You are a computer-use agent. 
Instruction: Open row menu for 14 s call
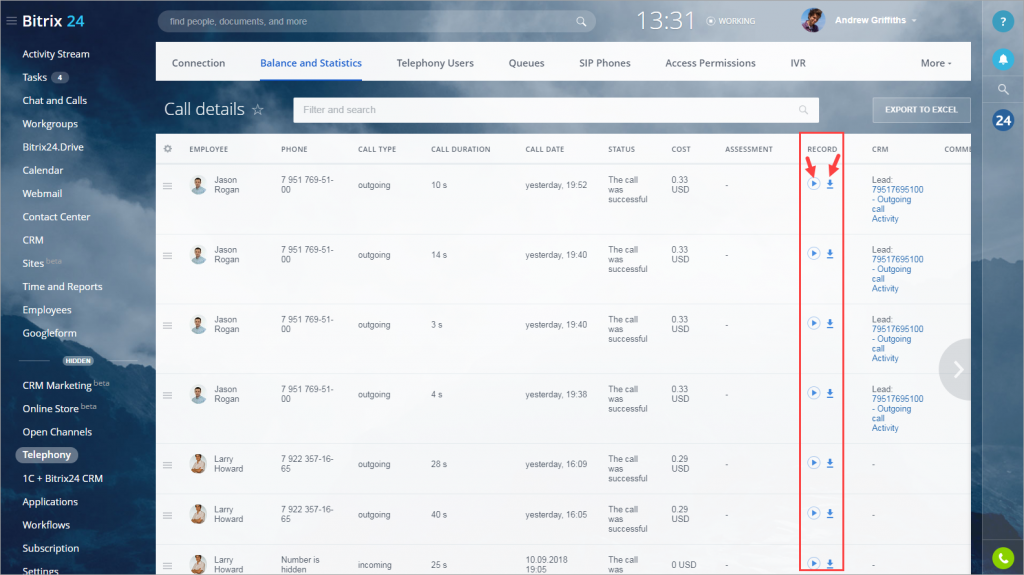coord(168,256)
